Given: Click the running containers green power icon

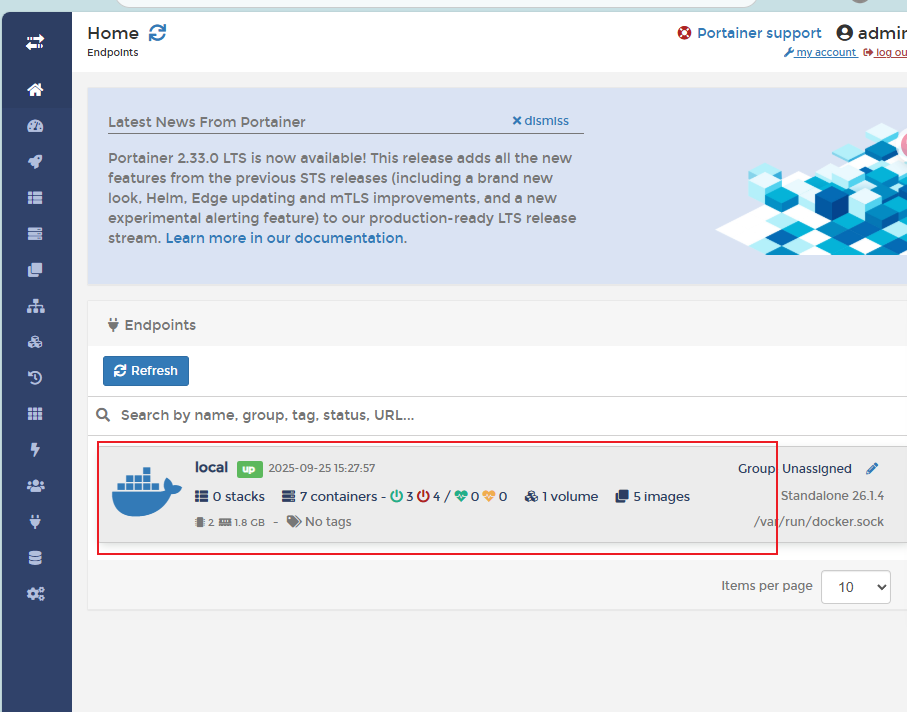Looking at the screenshot, I should 396,496.
